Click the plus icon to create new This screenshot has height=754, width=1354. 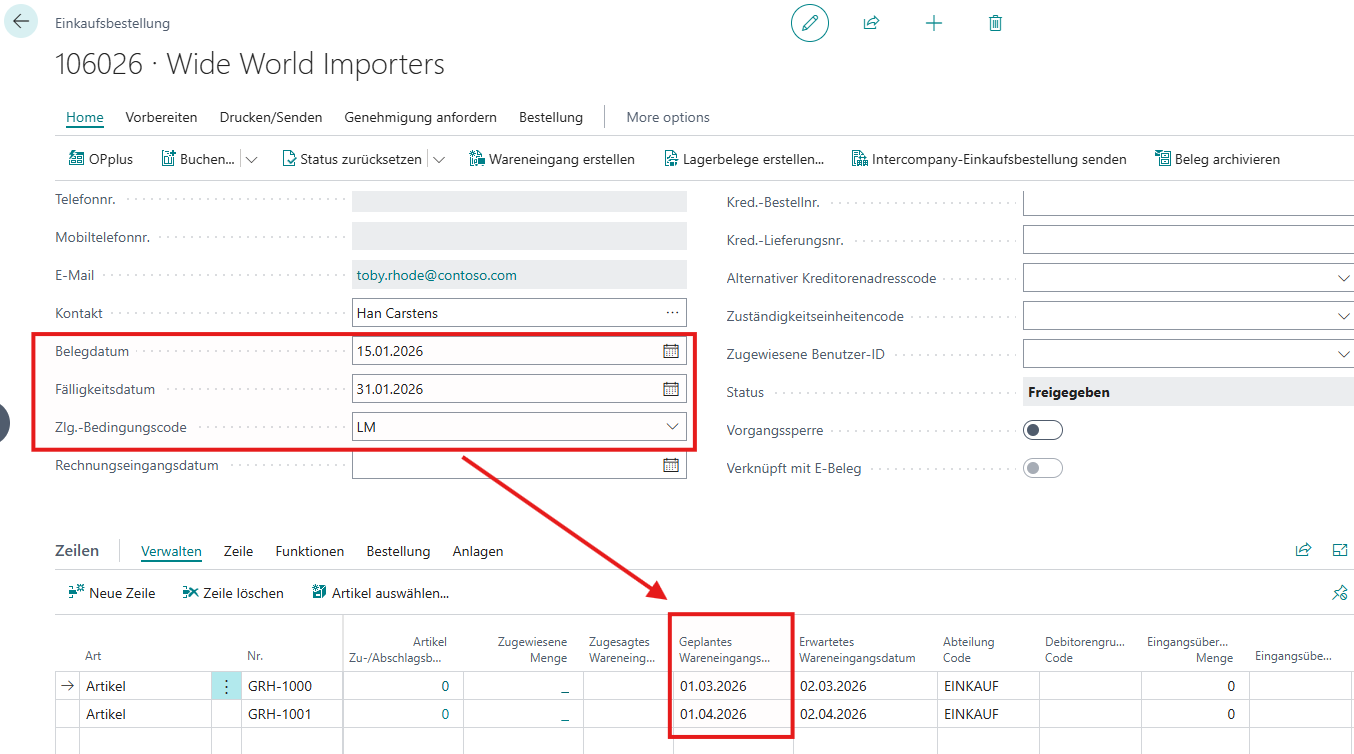click(933, 23)
